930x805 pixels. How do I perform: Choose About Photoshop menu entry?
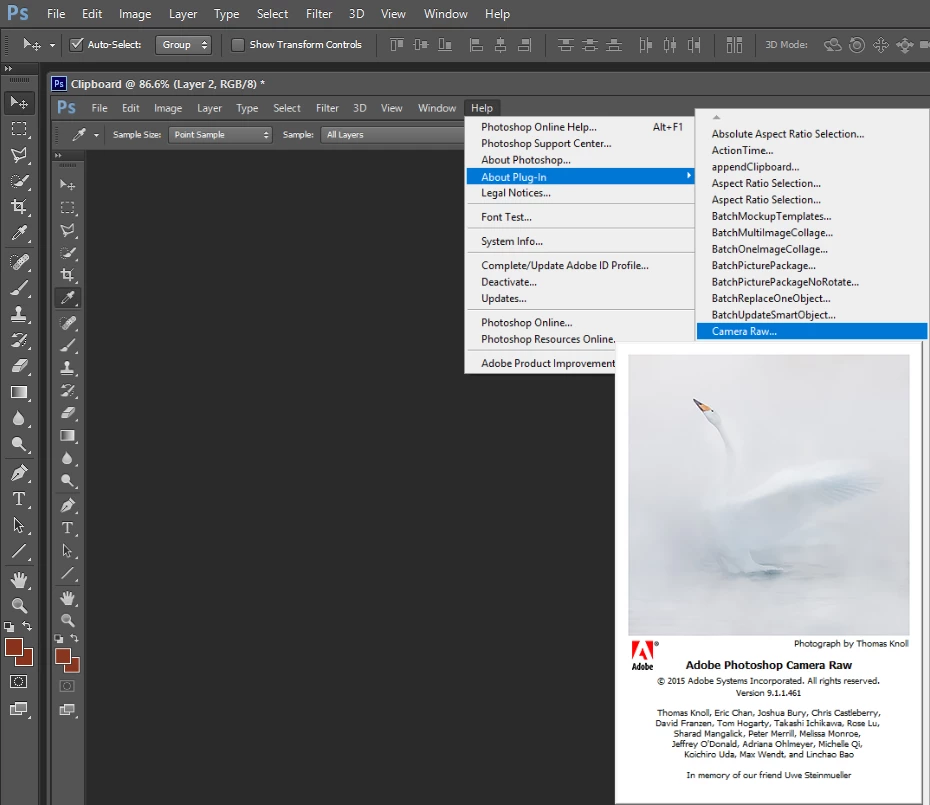click(x=580, y=160)
